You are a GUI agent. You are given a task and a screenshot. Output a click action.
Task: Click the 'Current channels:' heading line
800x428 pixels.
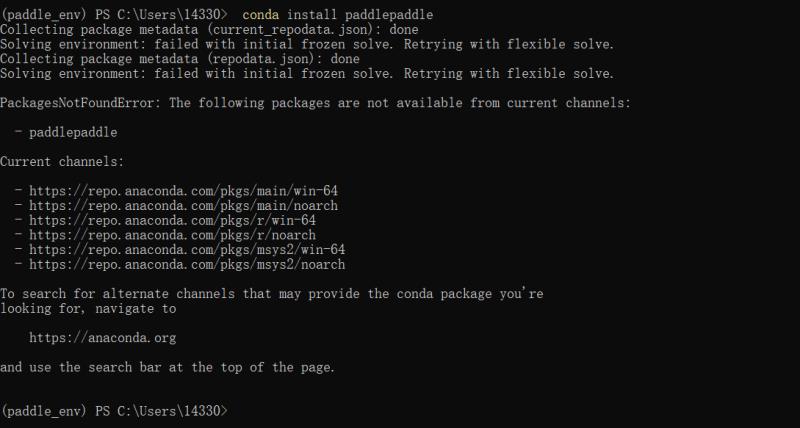click(62, 162)
